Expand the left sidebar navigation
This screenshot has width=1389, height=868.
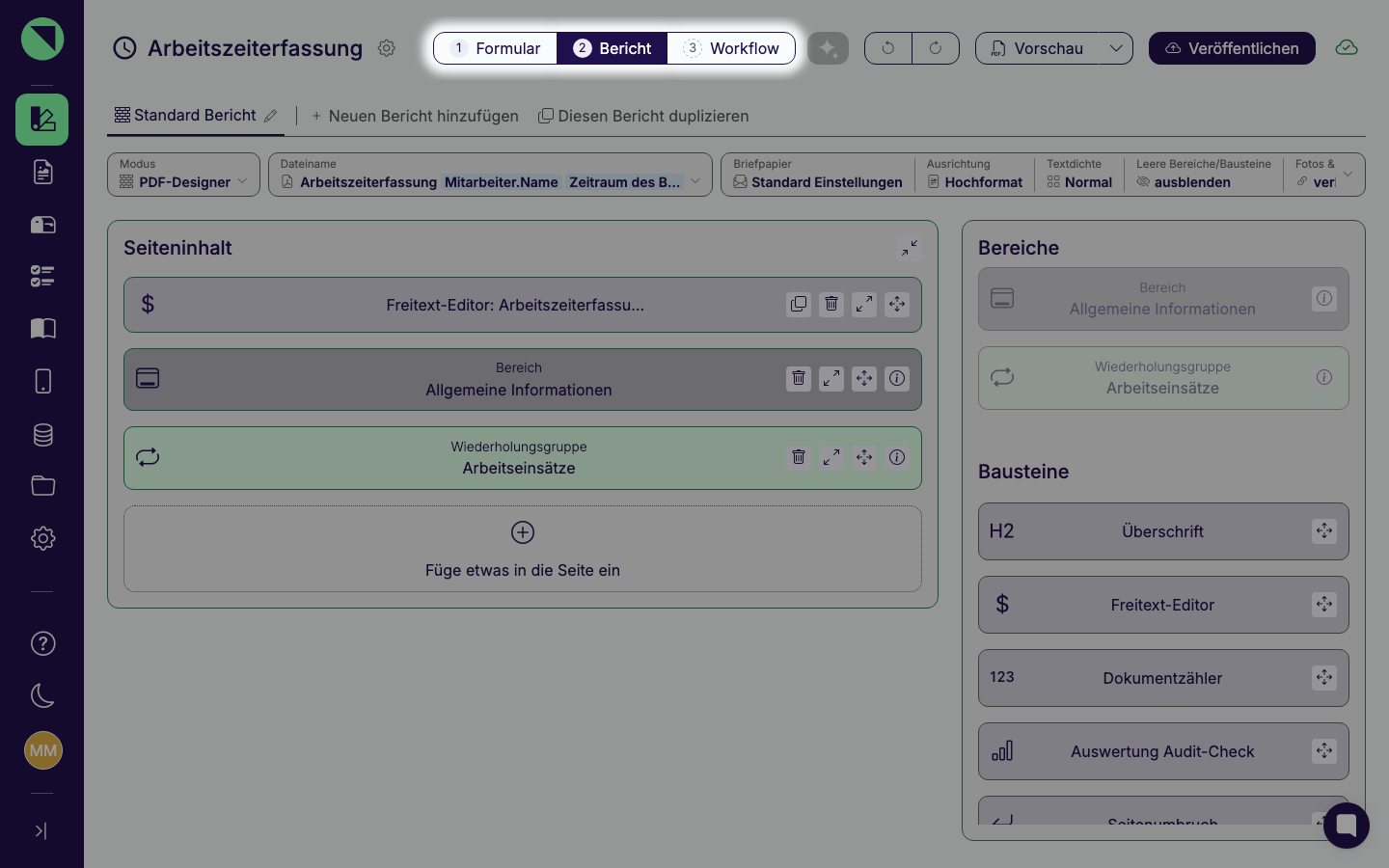point(41,830)
